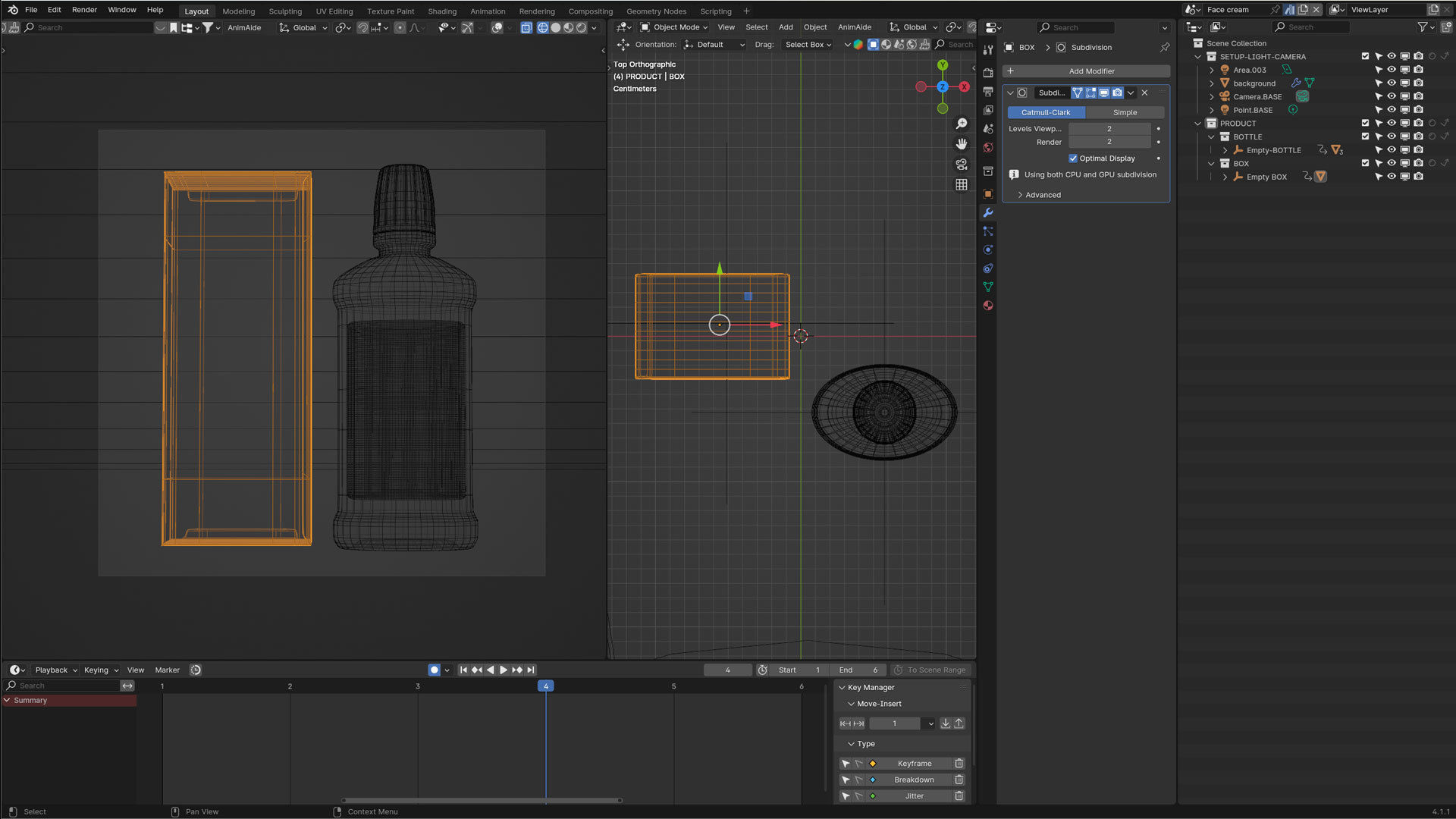The image size is (1456, 819).
Task: Click the To Scene Range button
Action: [930, 670]
